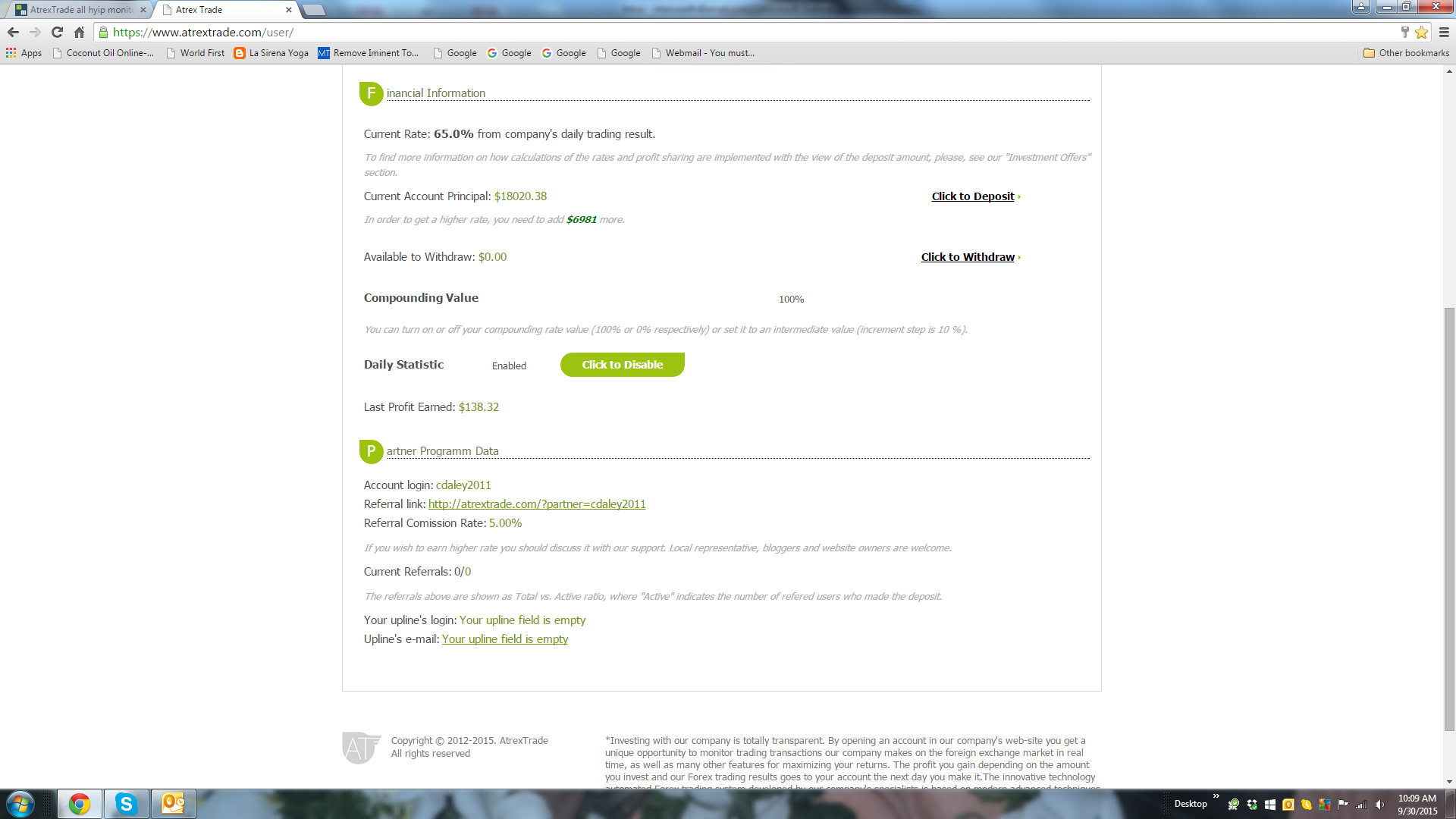Click to Withdraw button
The width and height of the screenshot is (1456, 819).
pos(967,257)
